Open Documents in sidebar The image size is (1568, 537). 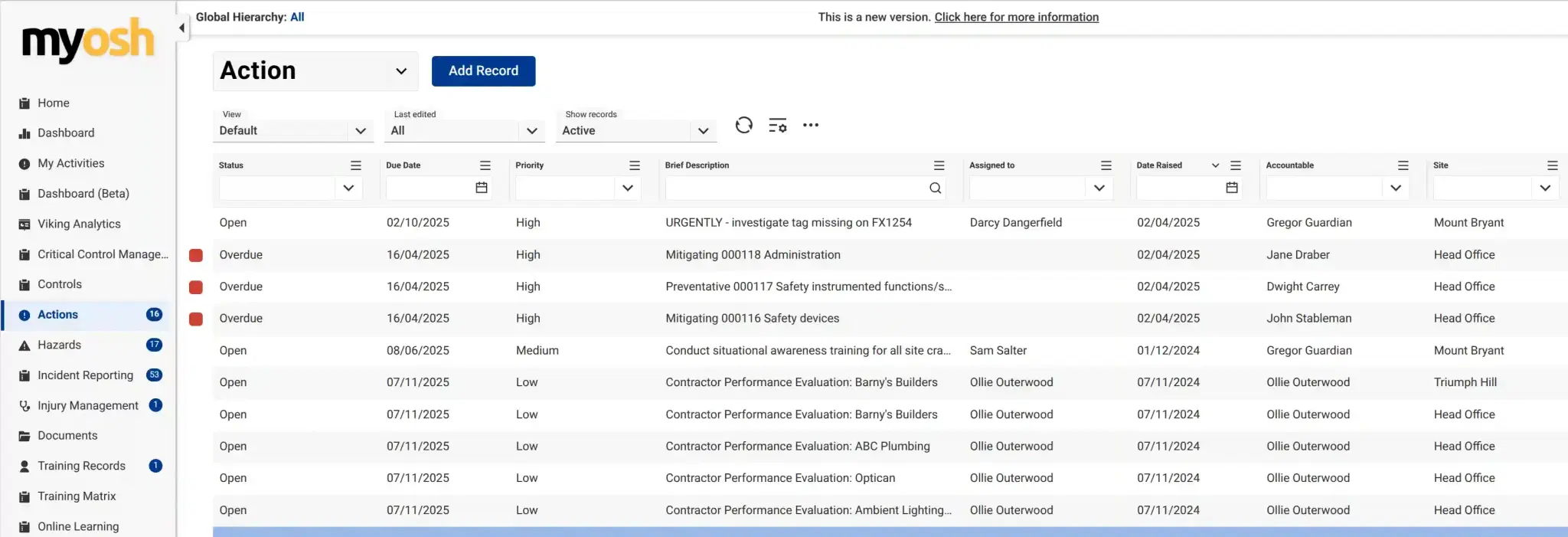click(67, 436)
